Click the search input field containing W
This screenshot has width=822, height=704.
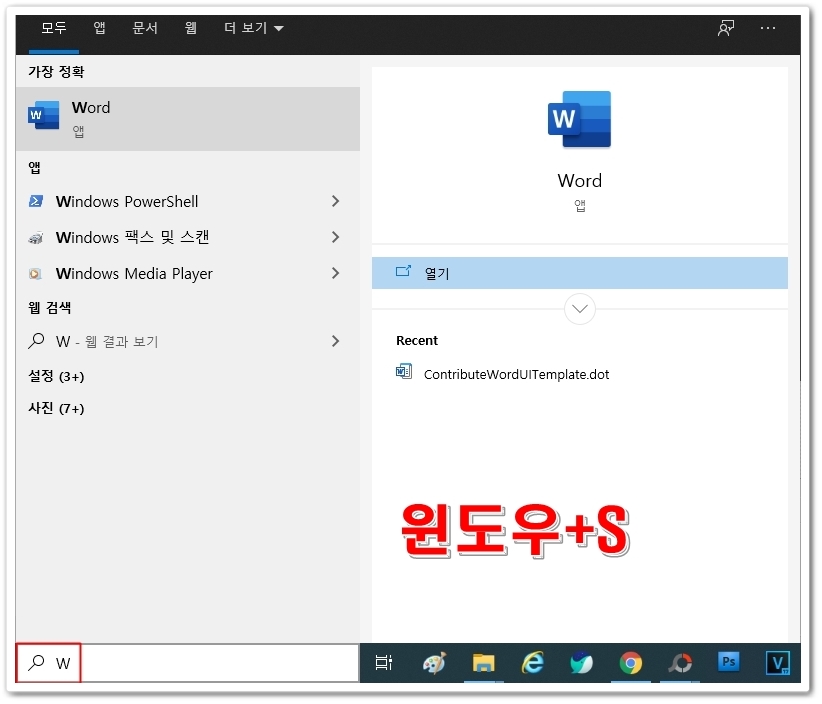click(187, 663)
